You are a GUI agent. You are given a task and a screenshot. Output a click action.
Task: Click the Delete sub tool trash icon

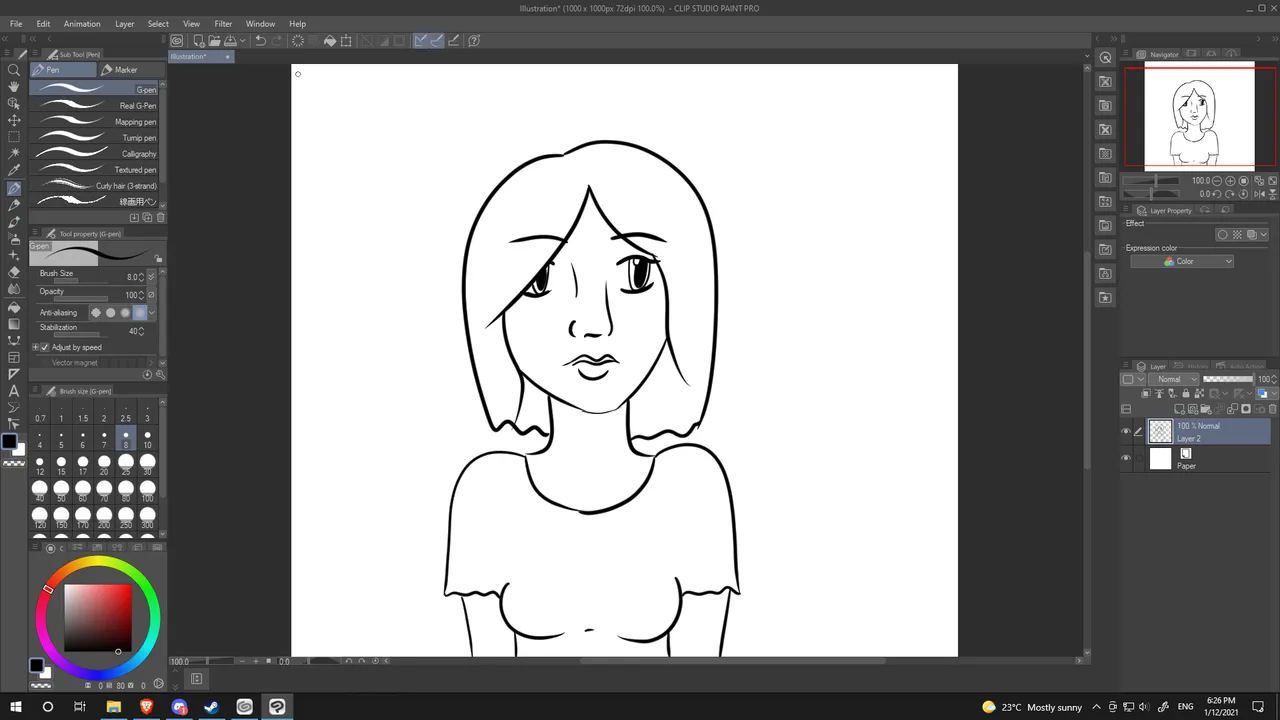[160, 217]
